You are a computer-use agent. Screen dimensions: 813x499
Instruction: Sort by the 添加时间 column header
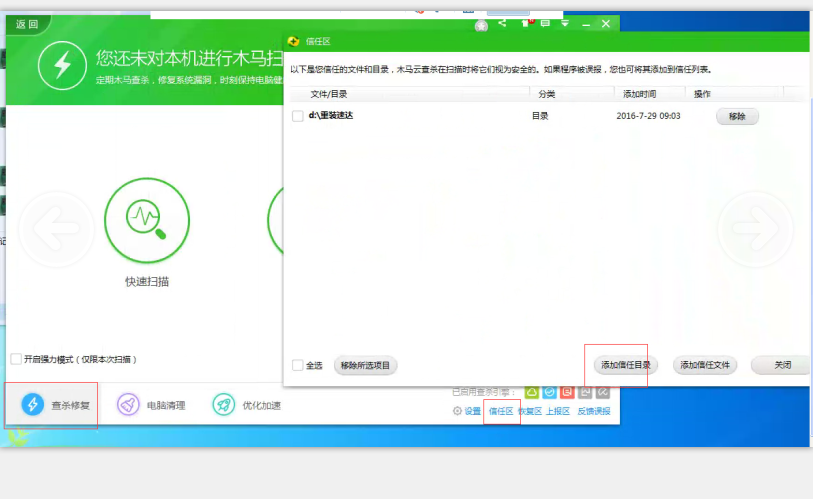click(x=639, y=93)
